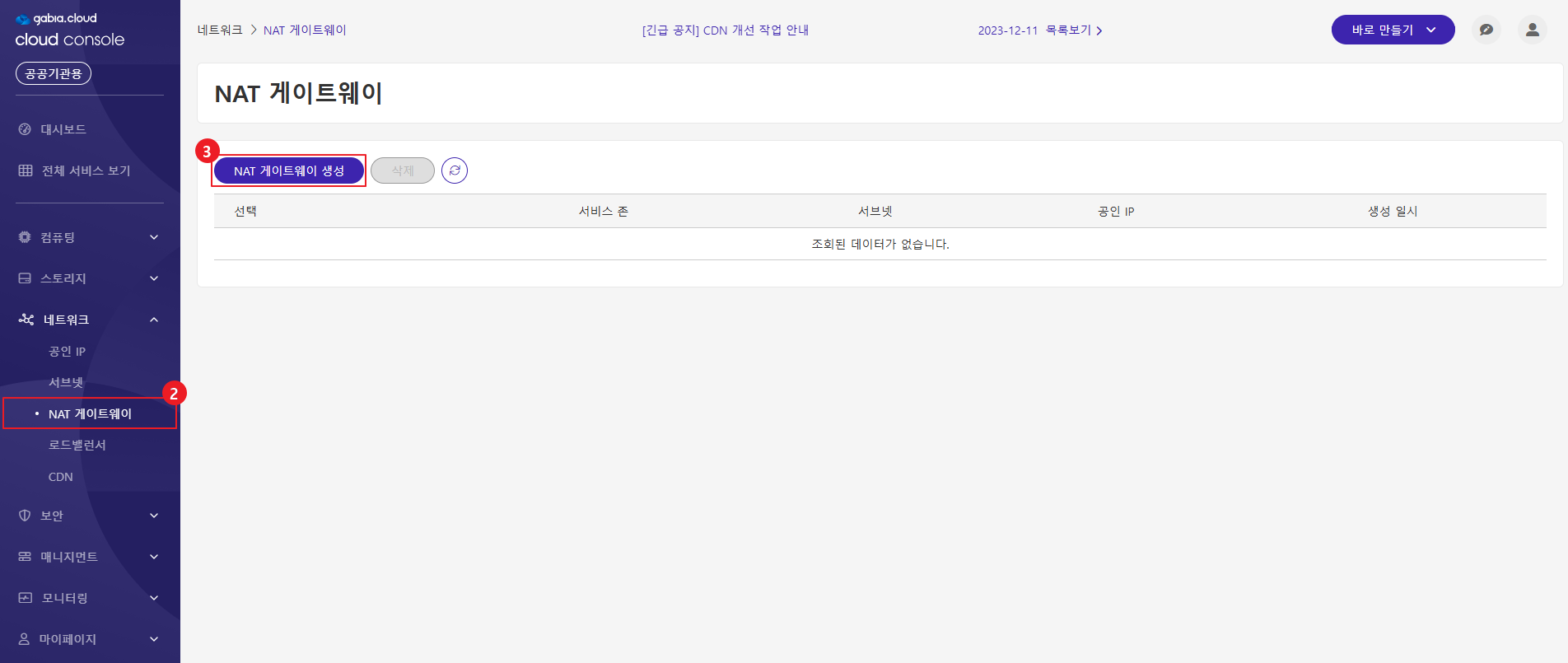This screenshot has width=1568, height=663.
Task: Click the dashboard gauge icon
Action: click(x=25, y=129)
